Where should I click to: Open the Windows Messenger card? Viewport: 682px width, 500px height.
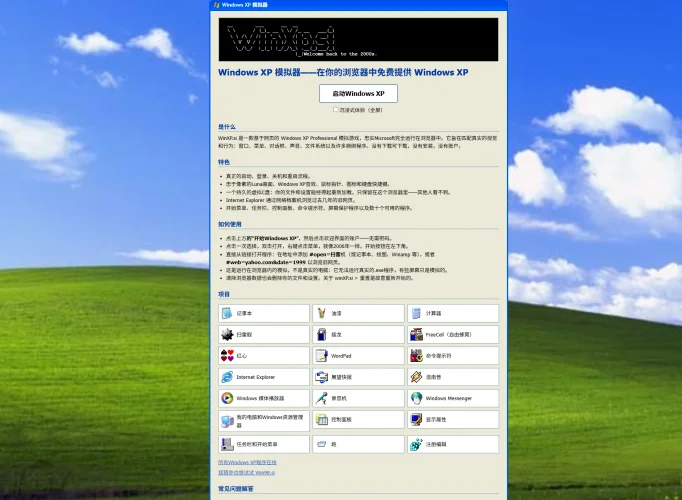[x=453, y=398]
